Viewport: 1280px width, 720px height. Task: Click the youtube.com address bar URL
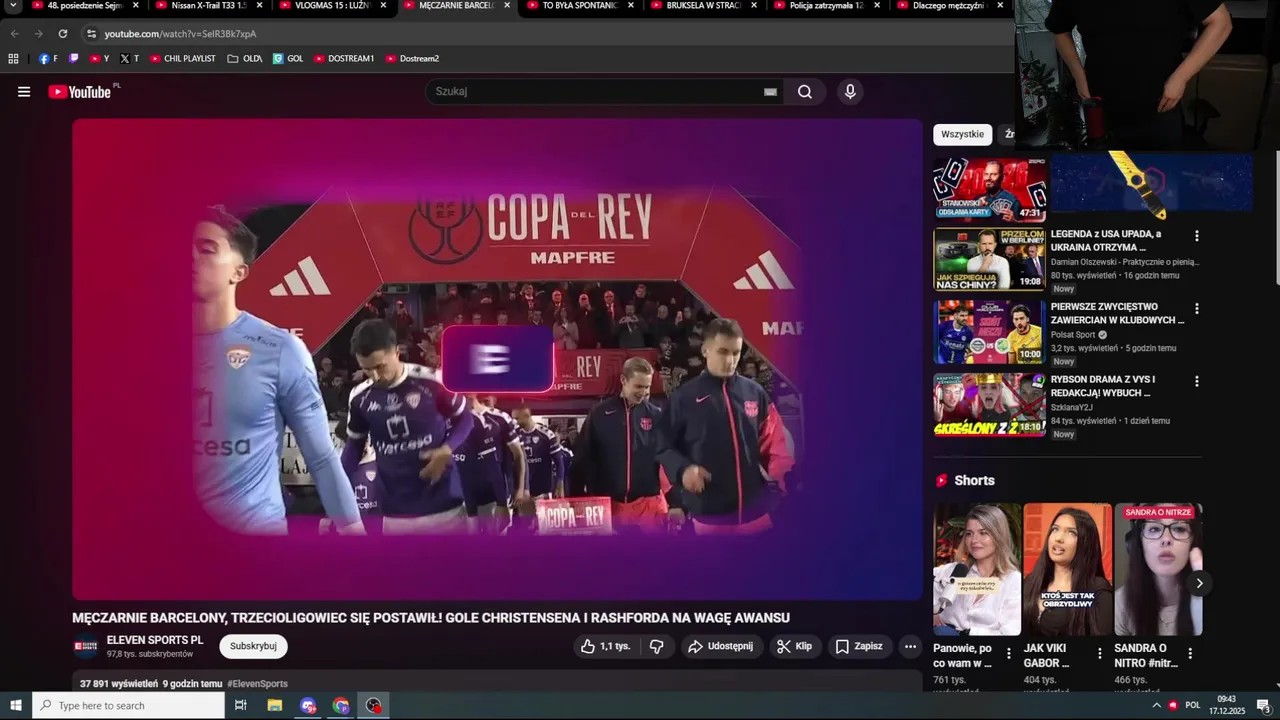click(180, 34)
